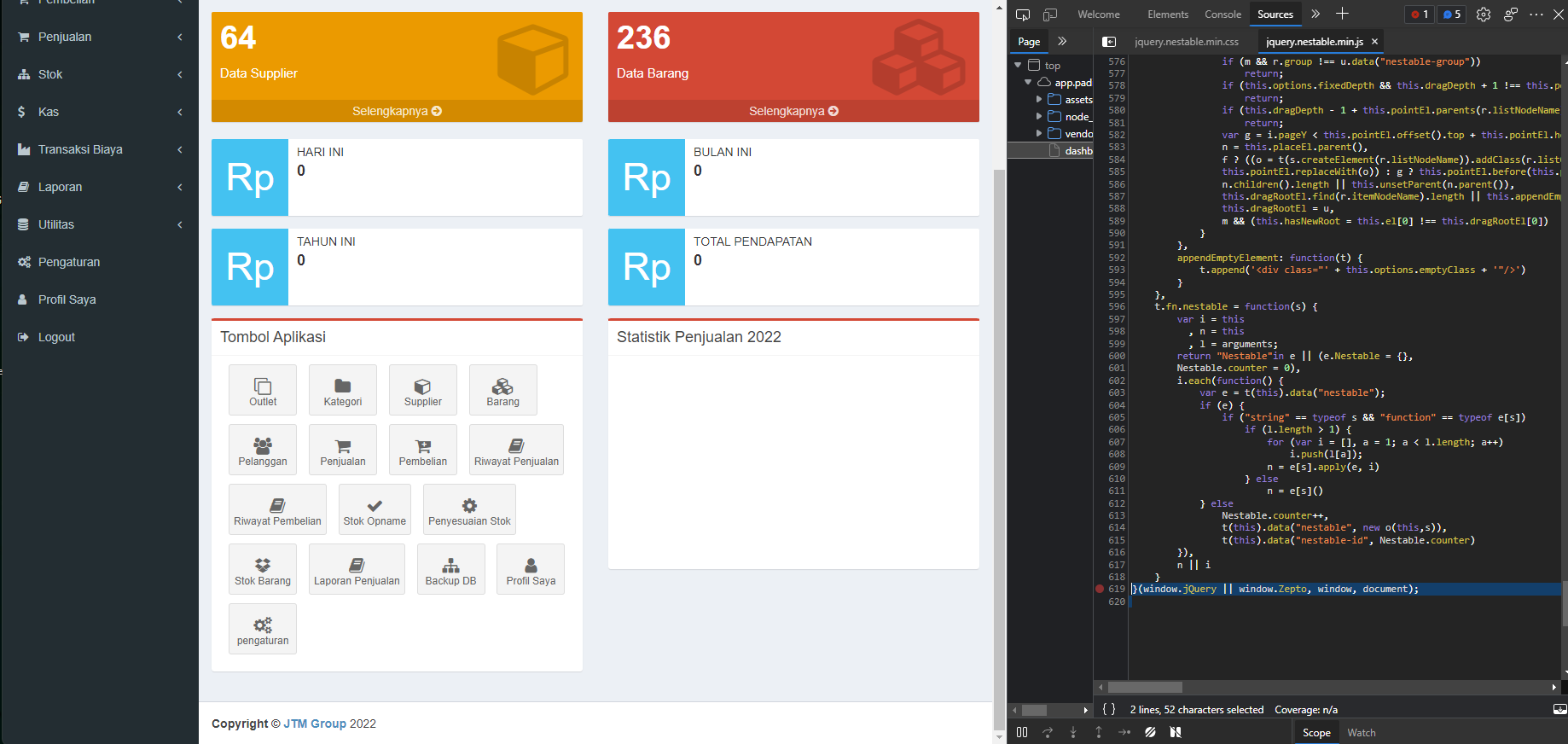Select the Scope tab
The image size is (1568, 744).
pos(1316,732)
